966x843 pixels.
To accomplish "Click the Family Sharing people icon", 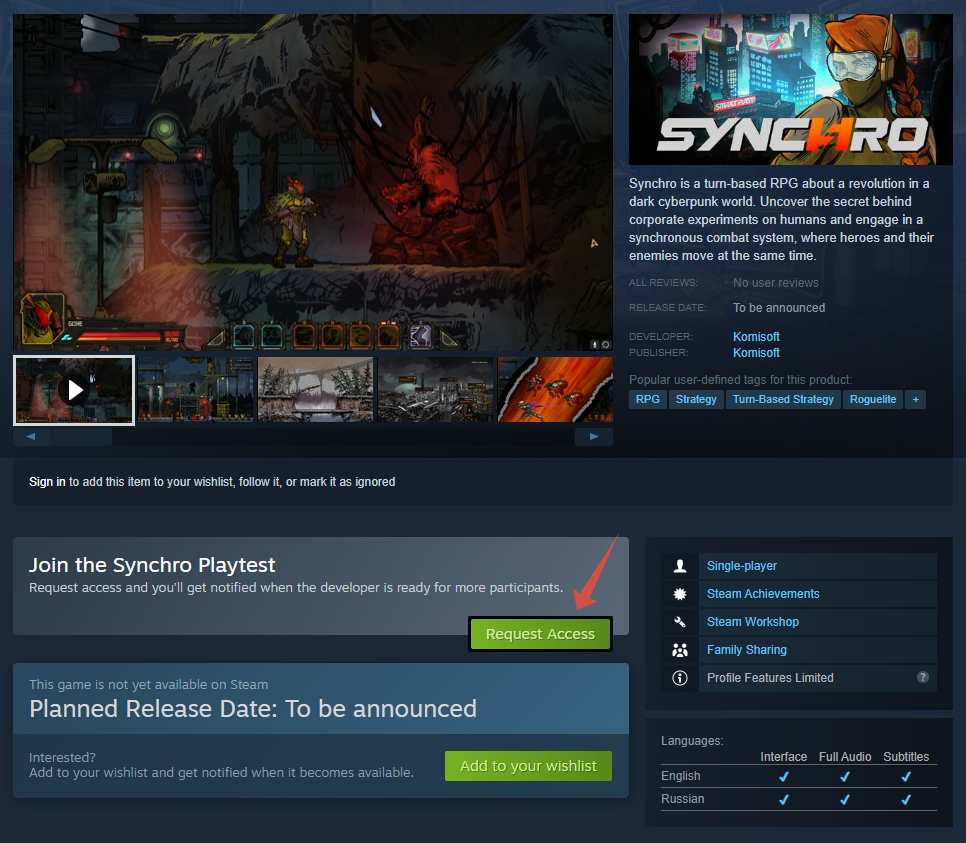I will pos(680,650).
